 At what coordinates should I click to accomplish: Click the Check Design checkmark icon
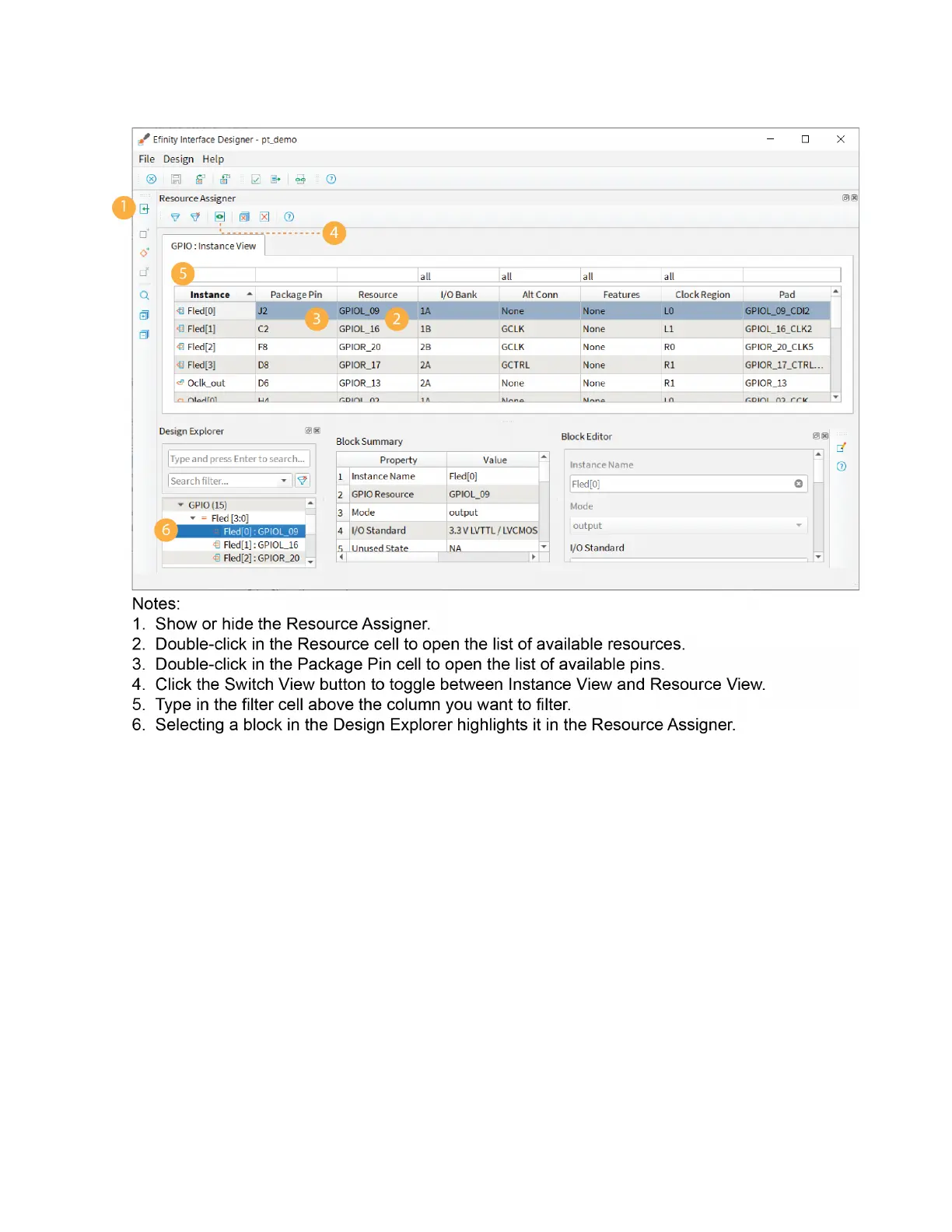[255, 179]
